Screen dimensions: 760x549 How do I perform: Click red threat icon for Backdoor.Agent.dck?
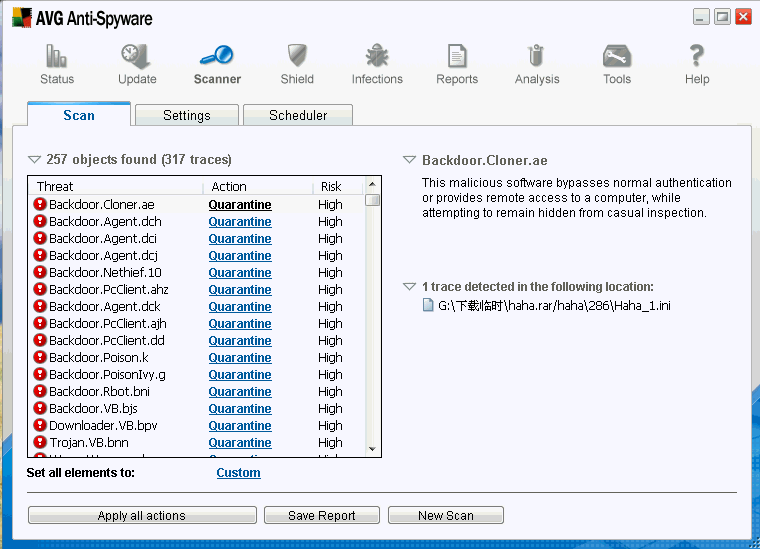40,306
